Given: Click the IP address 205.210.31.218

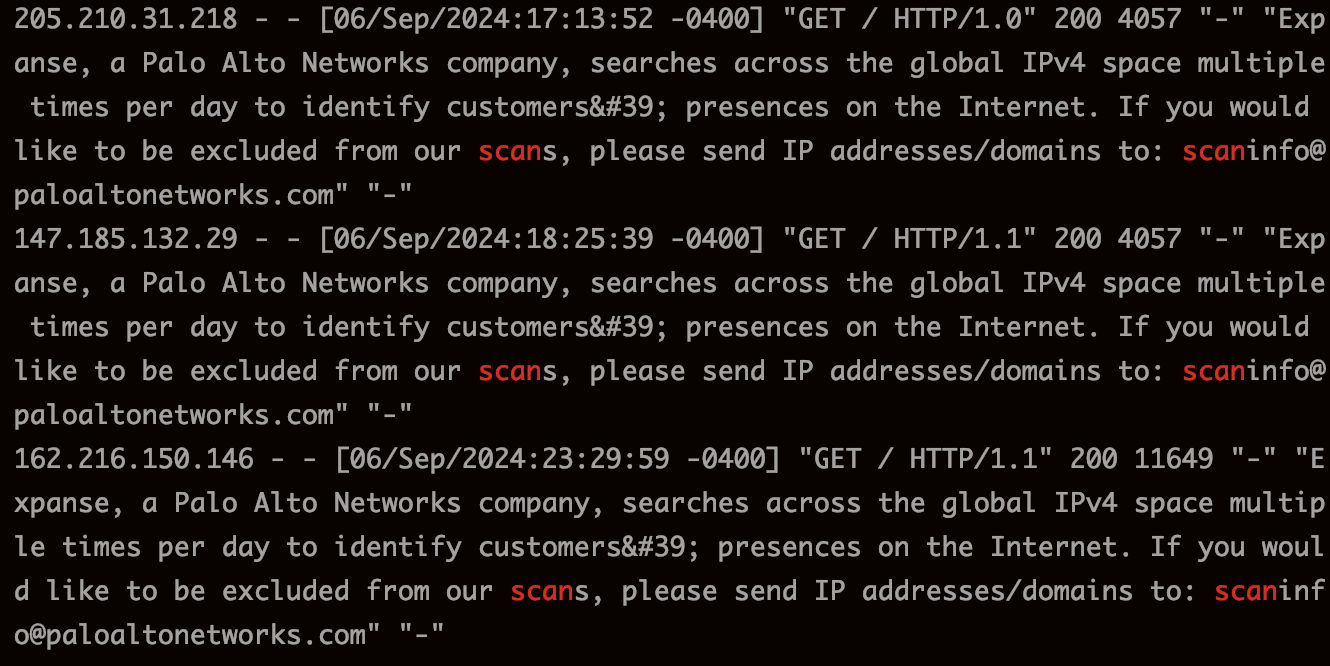Looking at the screenshot, I should 126,19.
